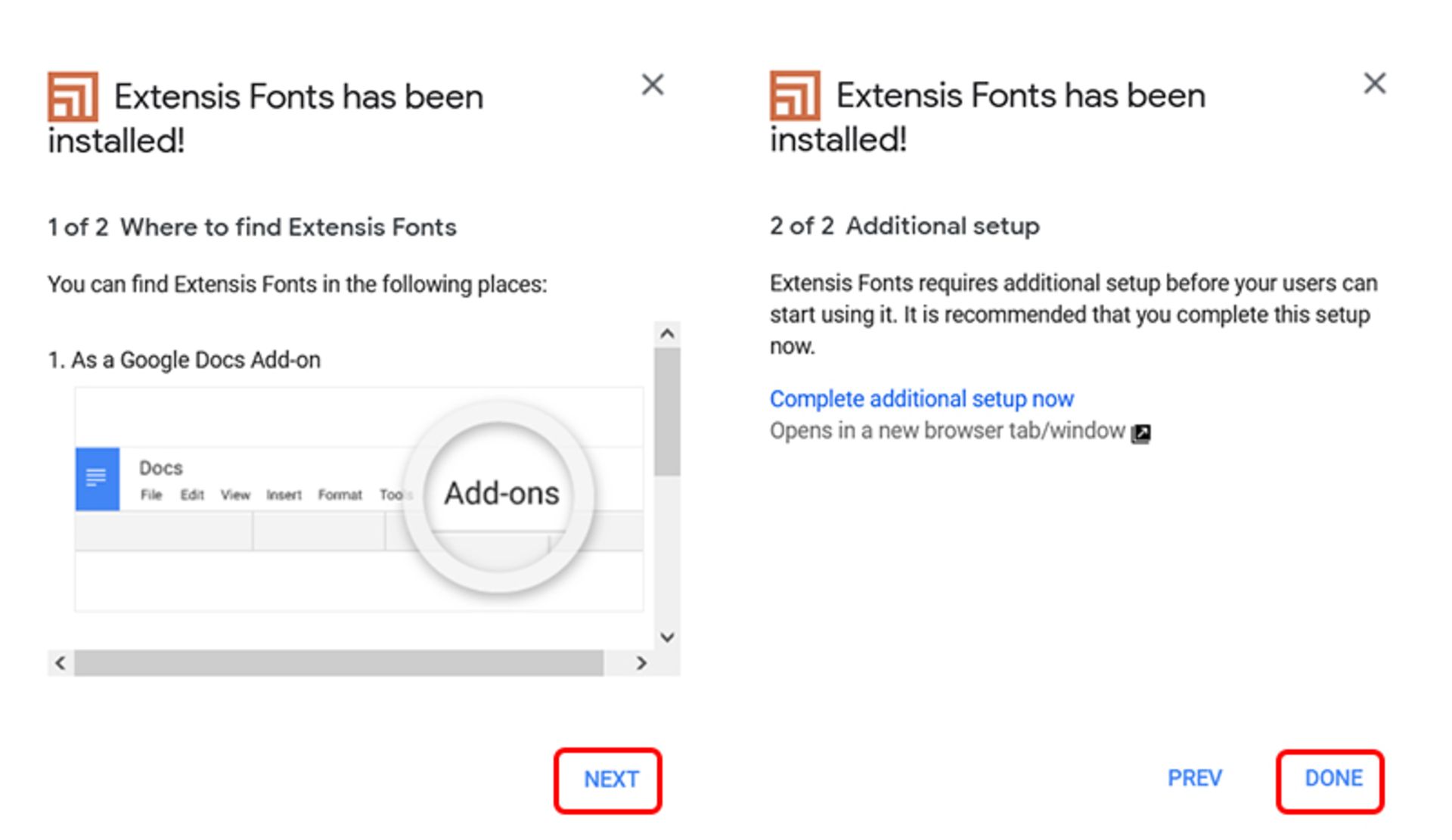Click the NEXT button
Viewport: 1452px width, 840px height.
click(610, 780)
